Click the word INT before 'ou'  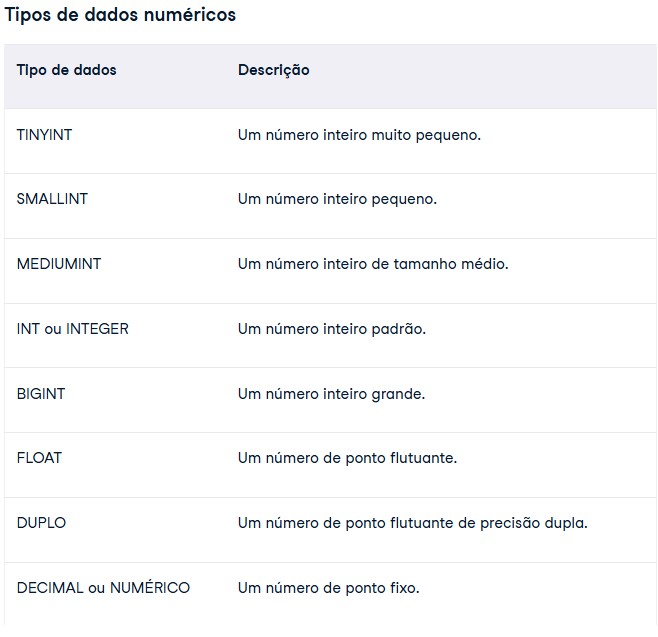[28, 328]
